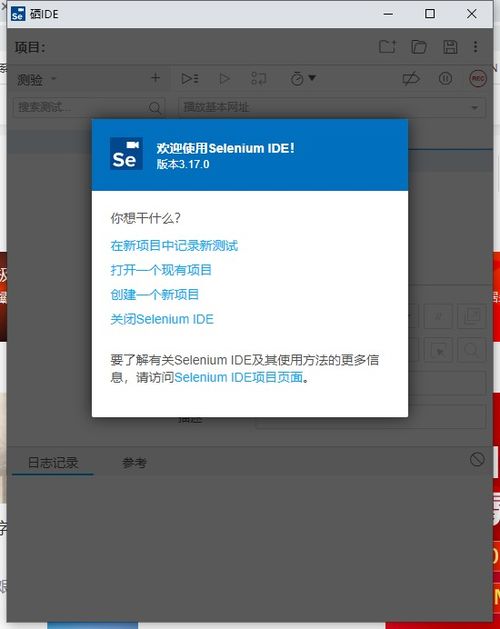This screenshot has width=500, height=629.
Task: Click the 播放基本网址 base URL field
Action: 331,107
